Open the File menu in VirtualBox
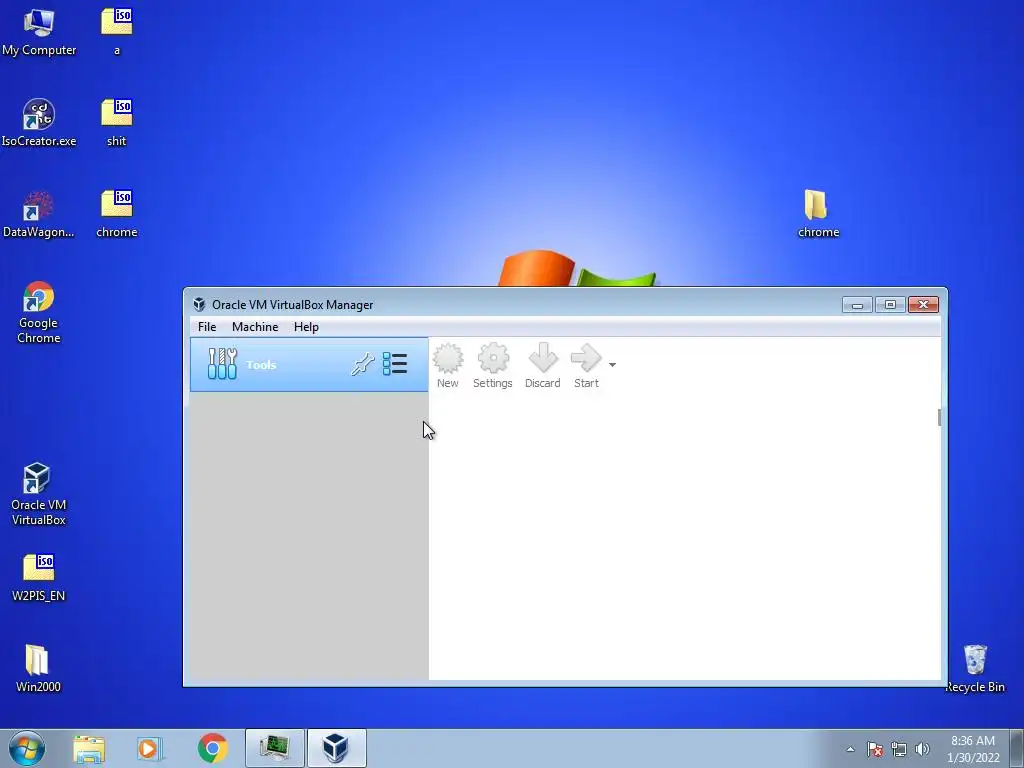The width and height of the screenshot is (1024, 768). [207, 327]
